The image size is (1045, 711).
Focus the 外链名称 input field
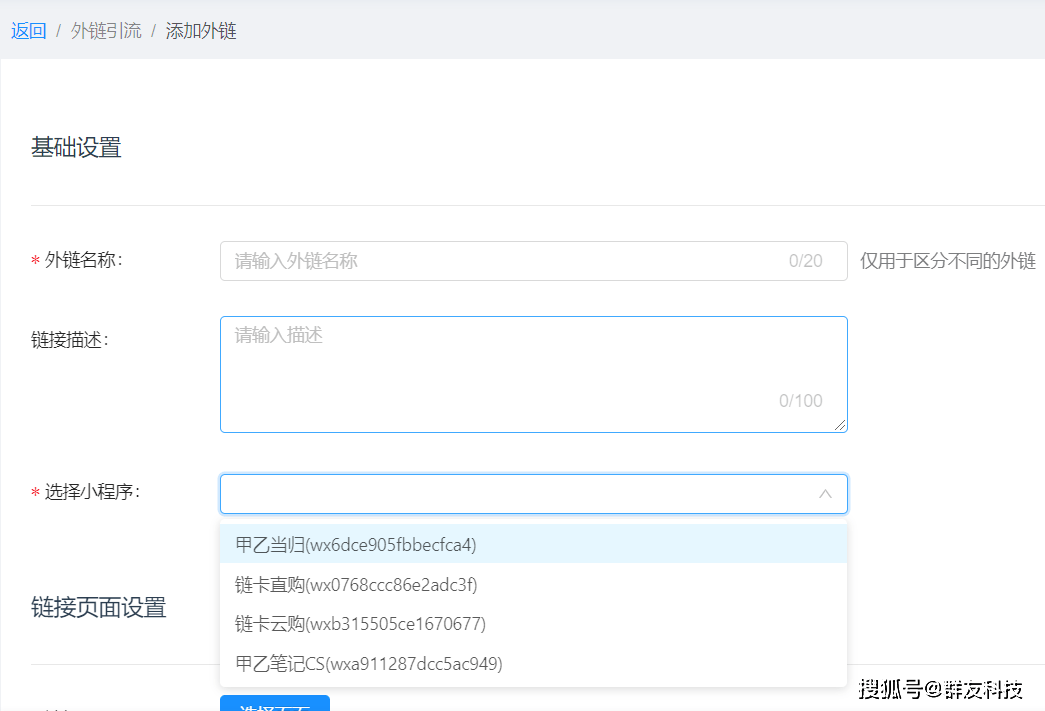click(500, 261)
